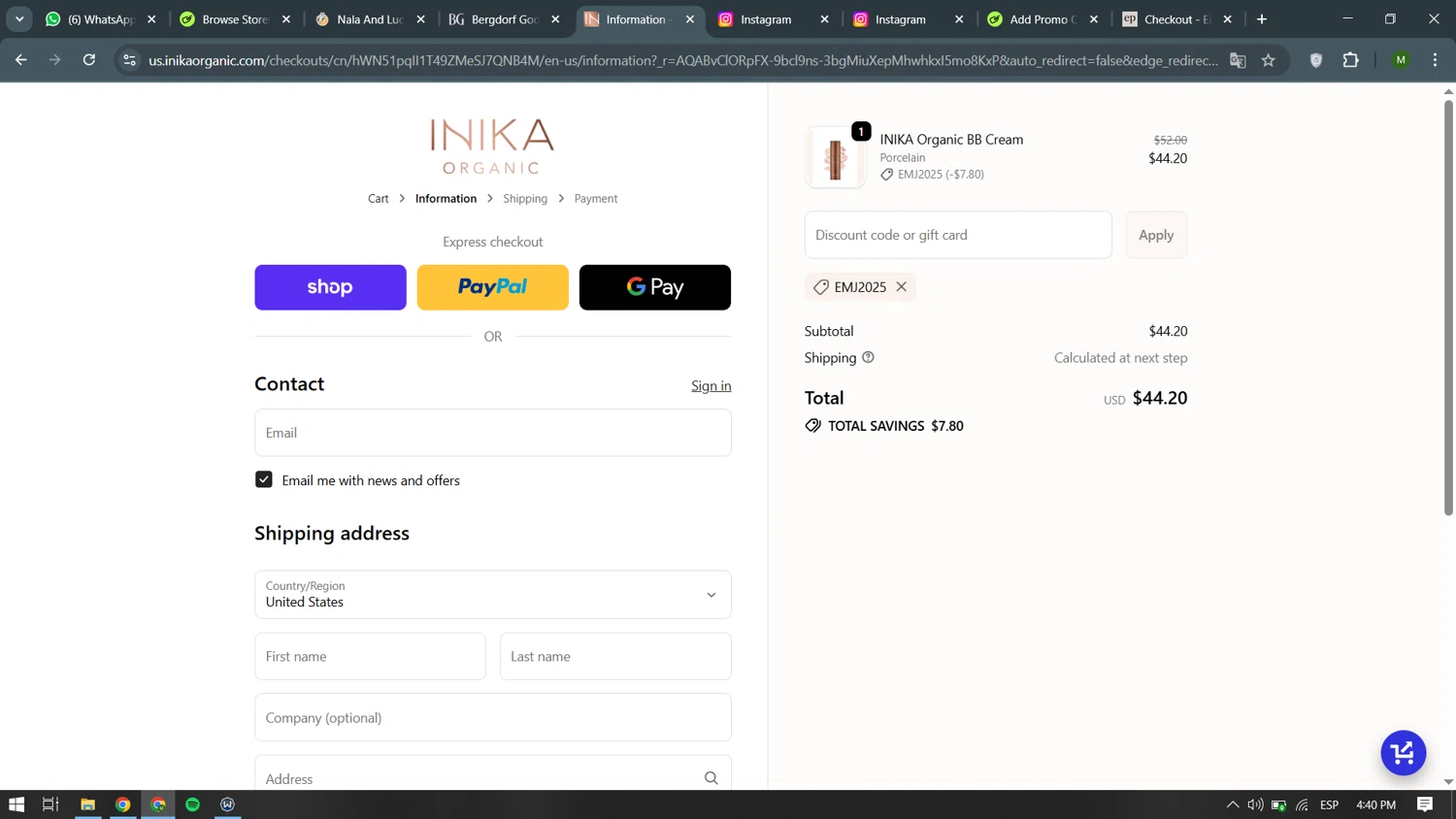Remove the EMJ2025 discount code tag

tap(902, 287)
